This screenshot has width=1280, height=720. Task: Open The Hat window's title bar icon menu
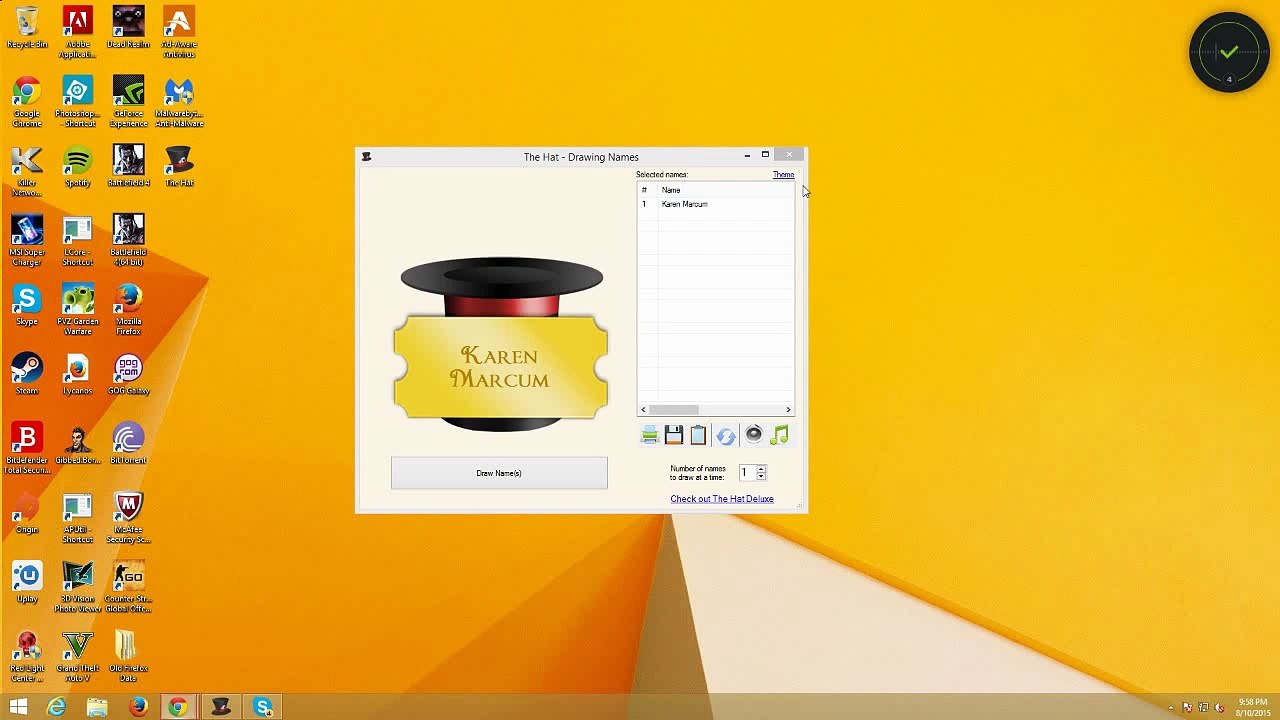tap(366, 157)
